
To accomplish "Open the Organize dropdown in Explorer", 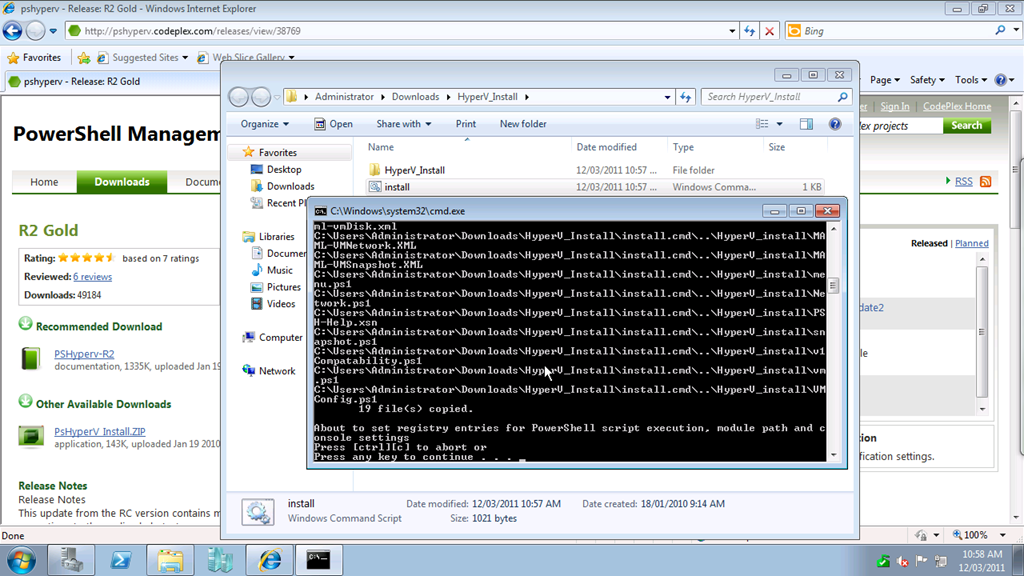I will 264,124.
